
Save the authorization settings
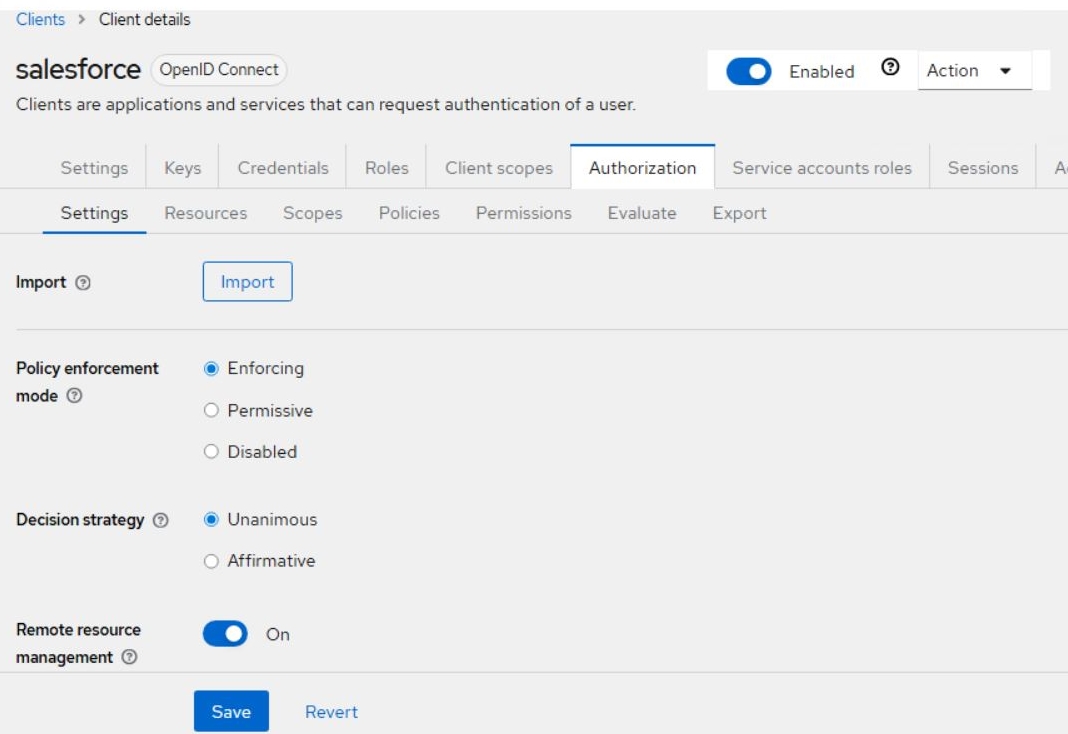pyautogui.click(x=231, y=711)
